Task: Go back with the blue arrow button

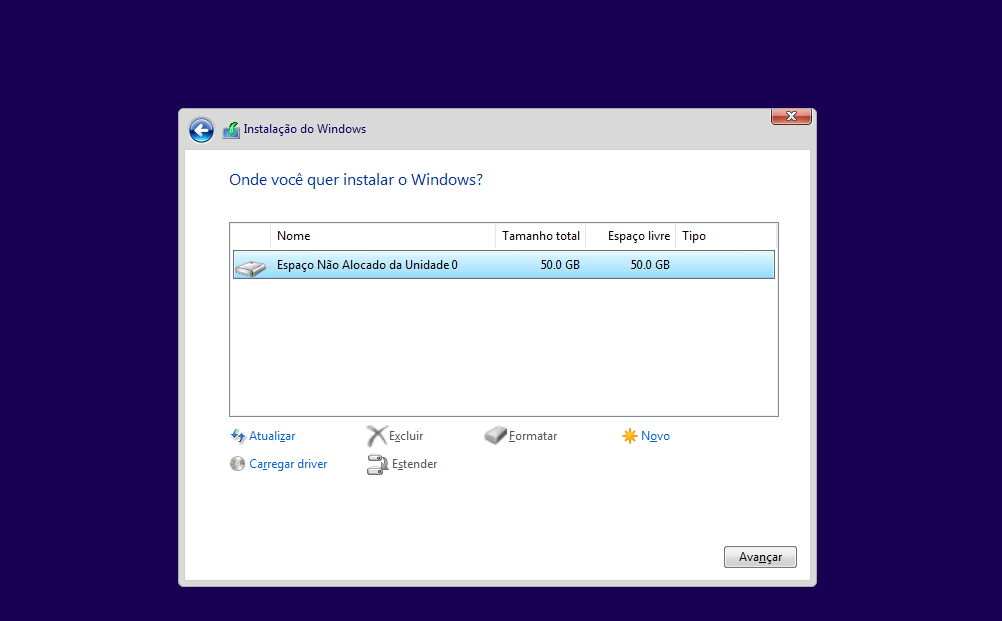Action: pos(201,130)
